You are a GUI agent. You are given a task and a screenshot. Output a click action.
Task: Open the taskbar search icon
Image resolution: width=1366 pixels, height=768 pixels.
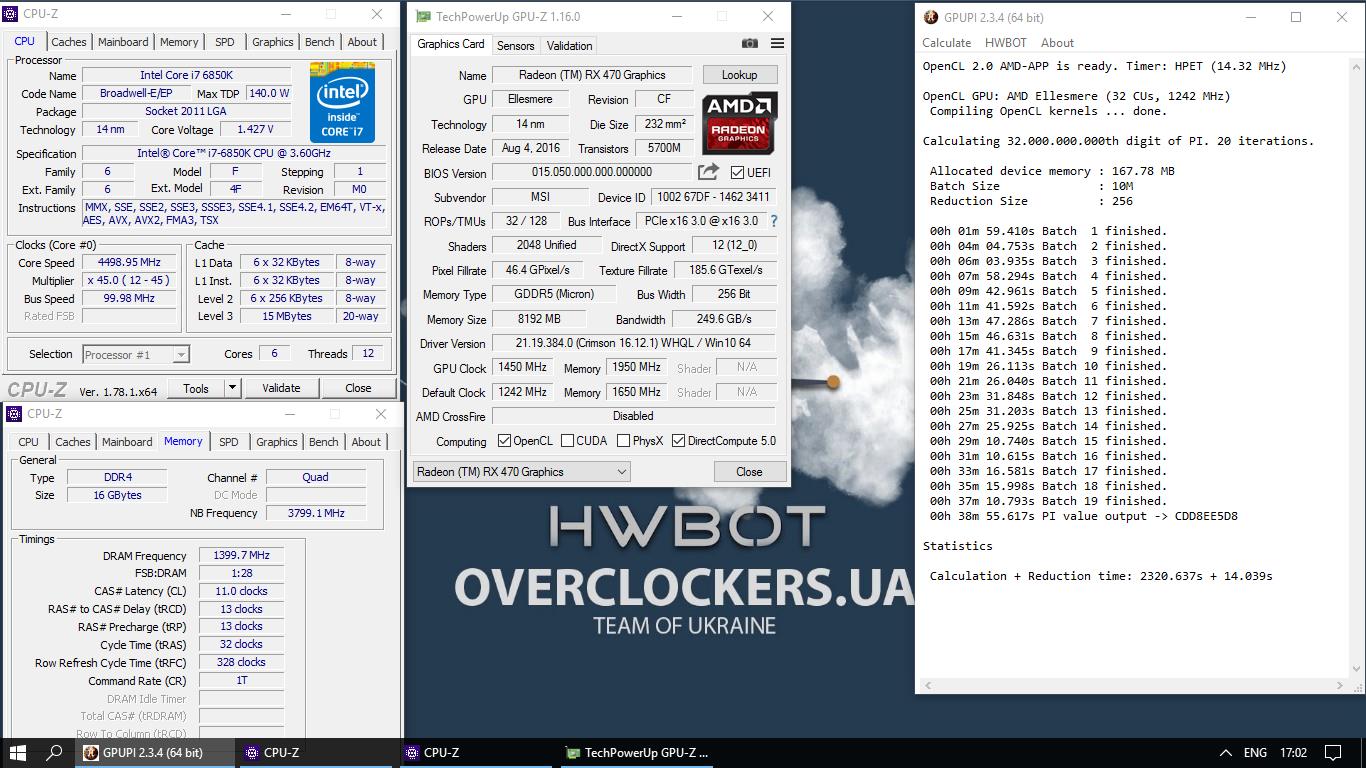coord(55,753)
